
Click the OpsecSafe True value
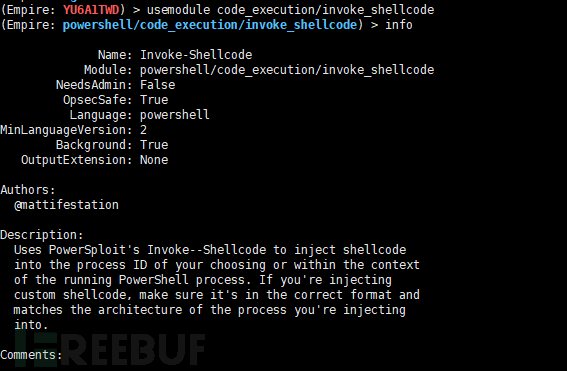click(154, 100)
